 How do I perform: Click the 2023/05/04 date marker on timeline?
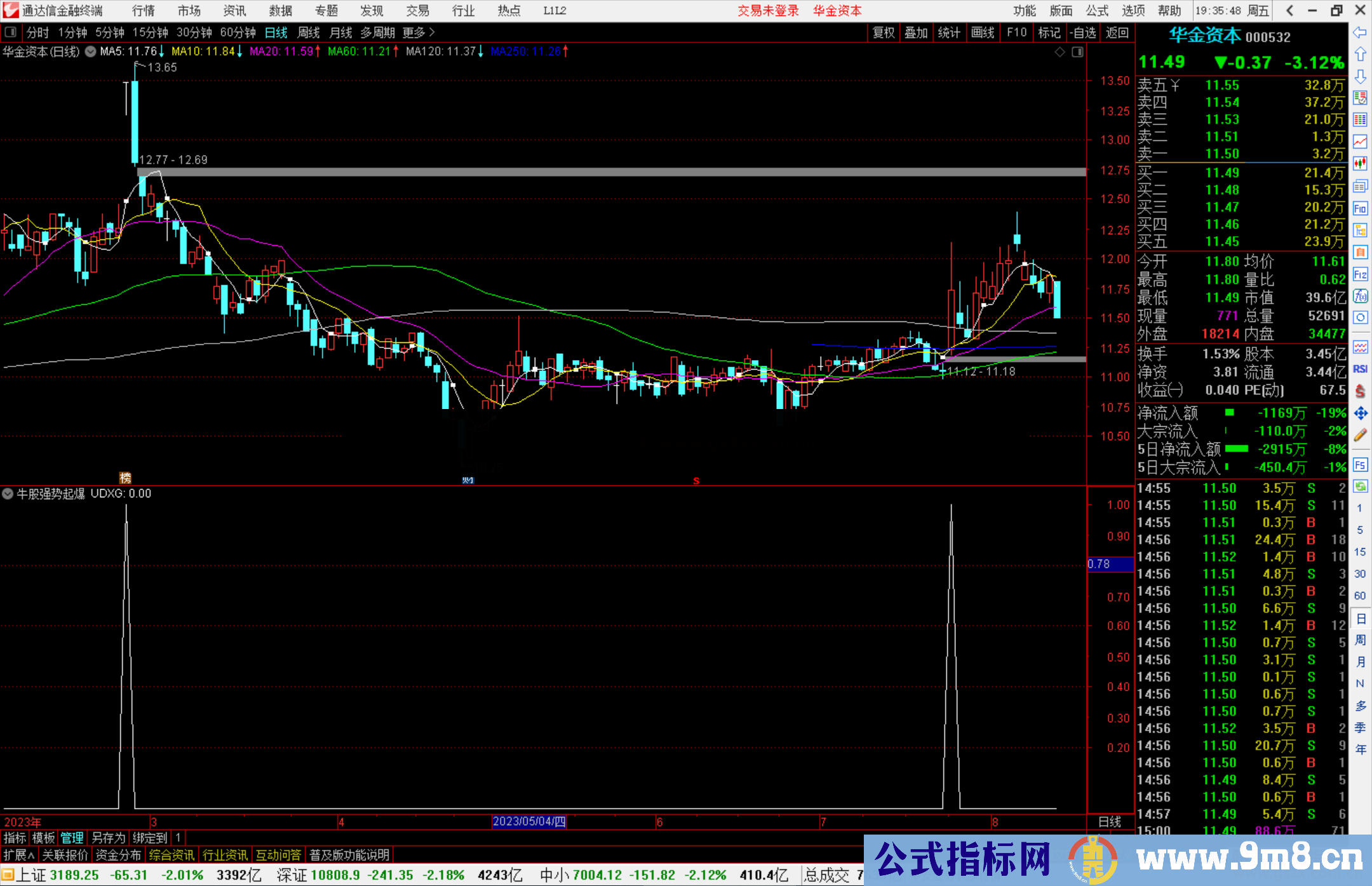pos(528,821)
